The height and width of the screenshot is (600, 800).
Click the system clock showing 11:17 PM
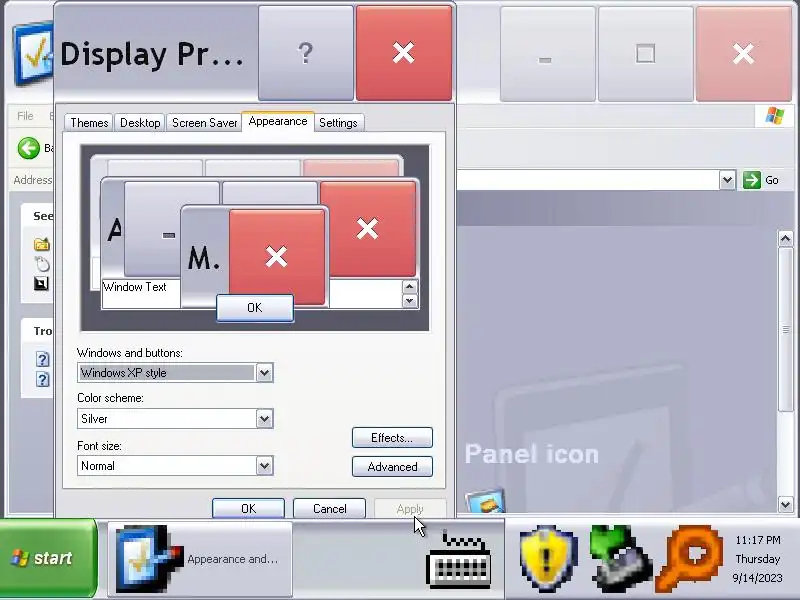(x=757, y=540)
